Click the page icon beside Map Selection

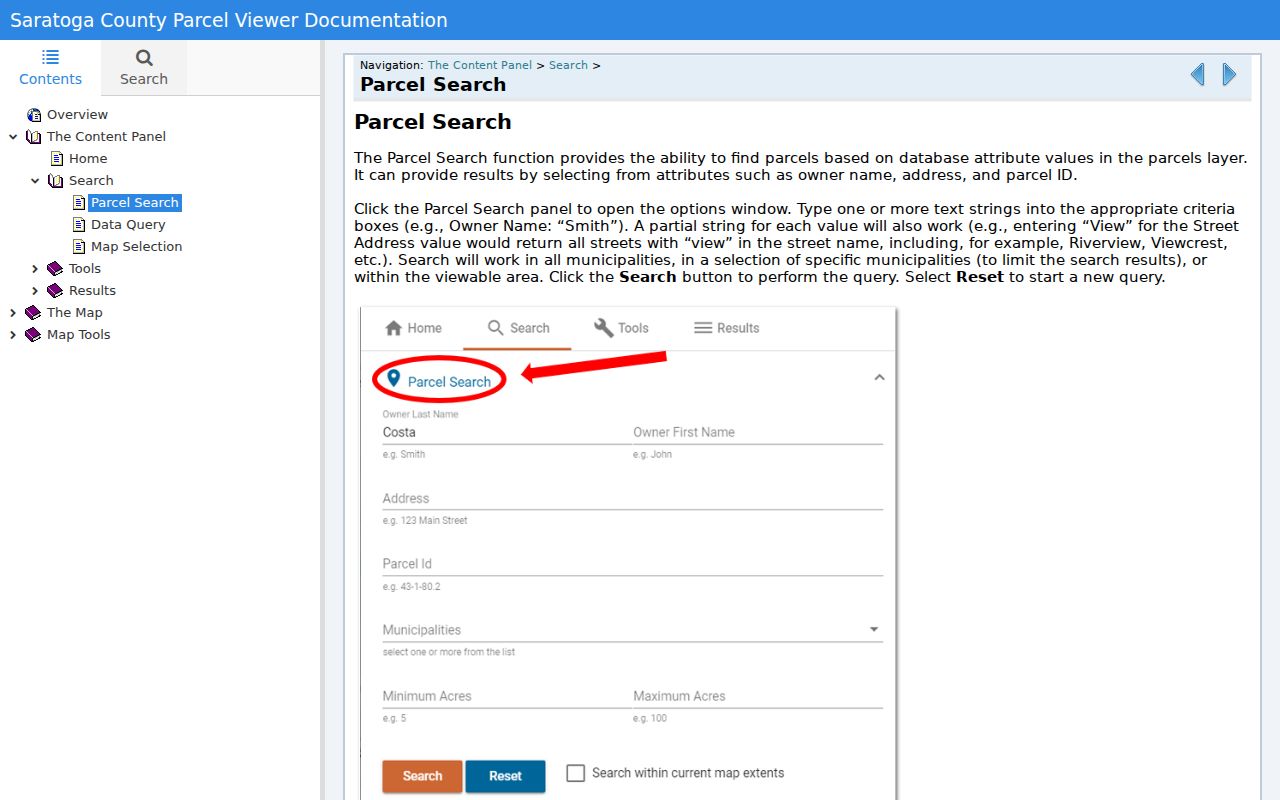click(x=79, y=247)
